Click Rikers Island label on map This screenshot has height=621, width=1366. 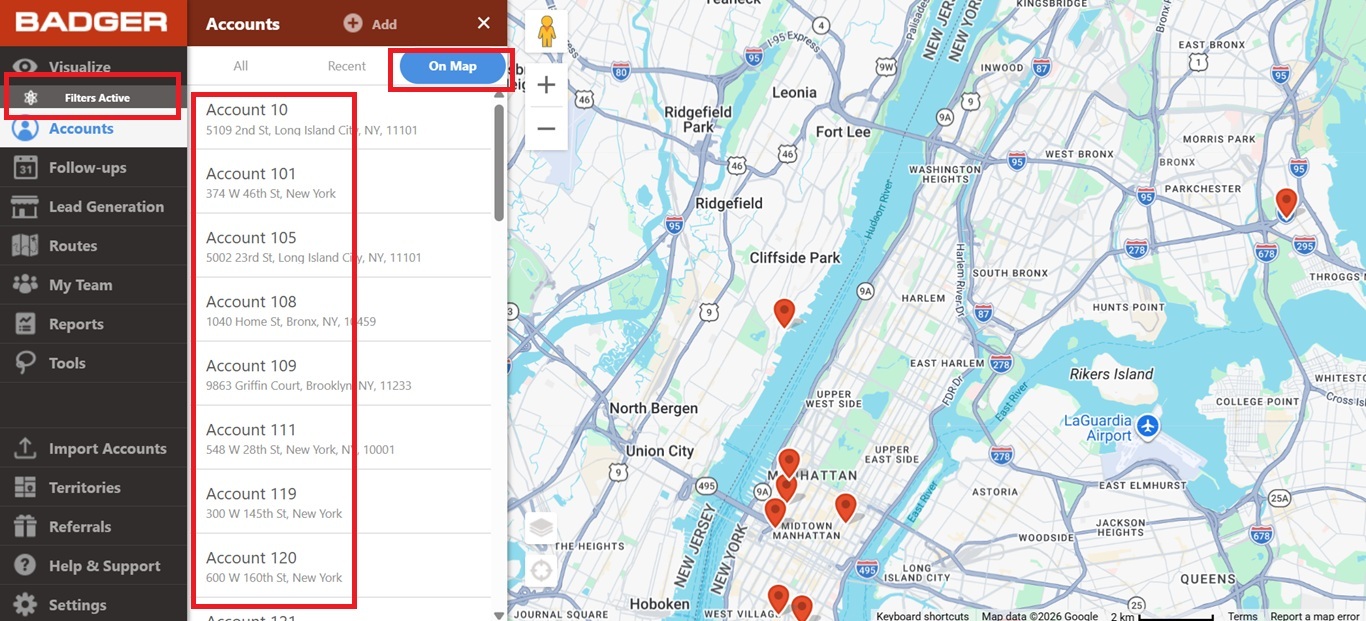tap(1111, 374)
